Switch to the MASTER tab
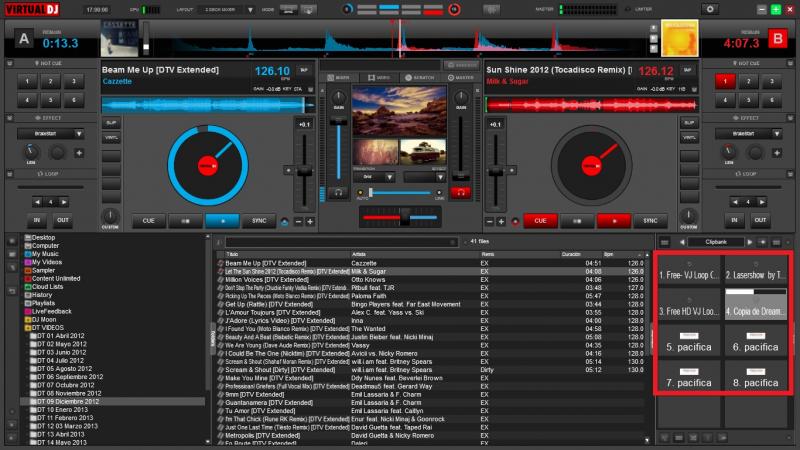Viewport: 800px width, 450px height. pos(460,78)
